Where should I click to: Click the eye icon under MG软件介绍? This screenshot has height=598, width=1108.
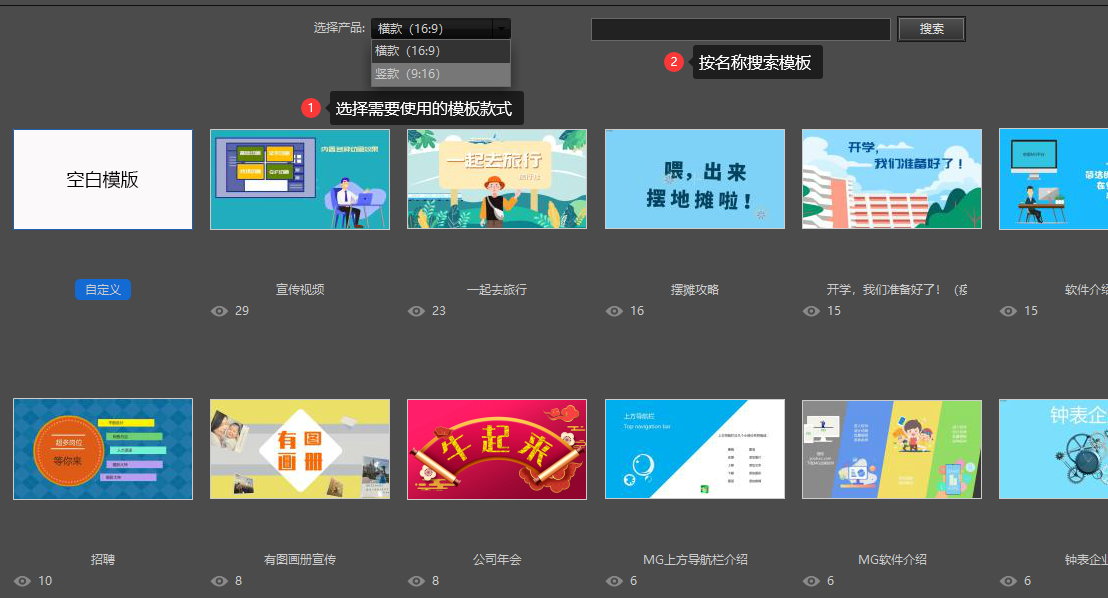click(811, 581)
